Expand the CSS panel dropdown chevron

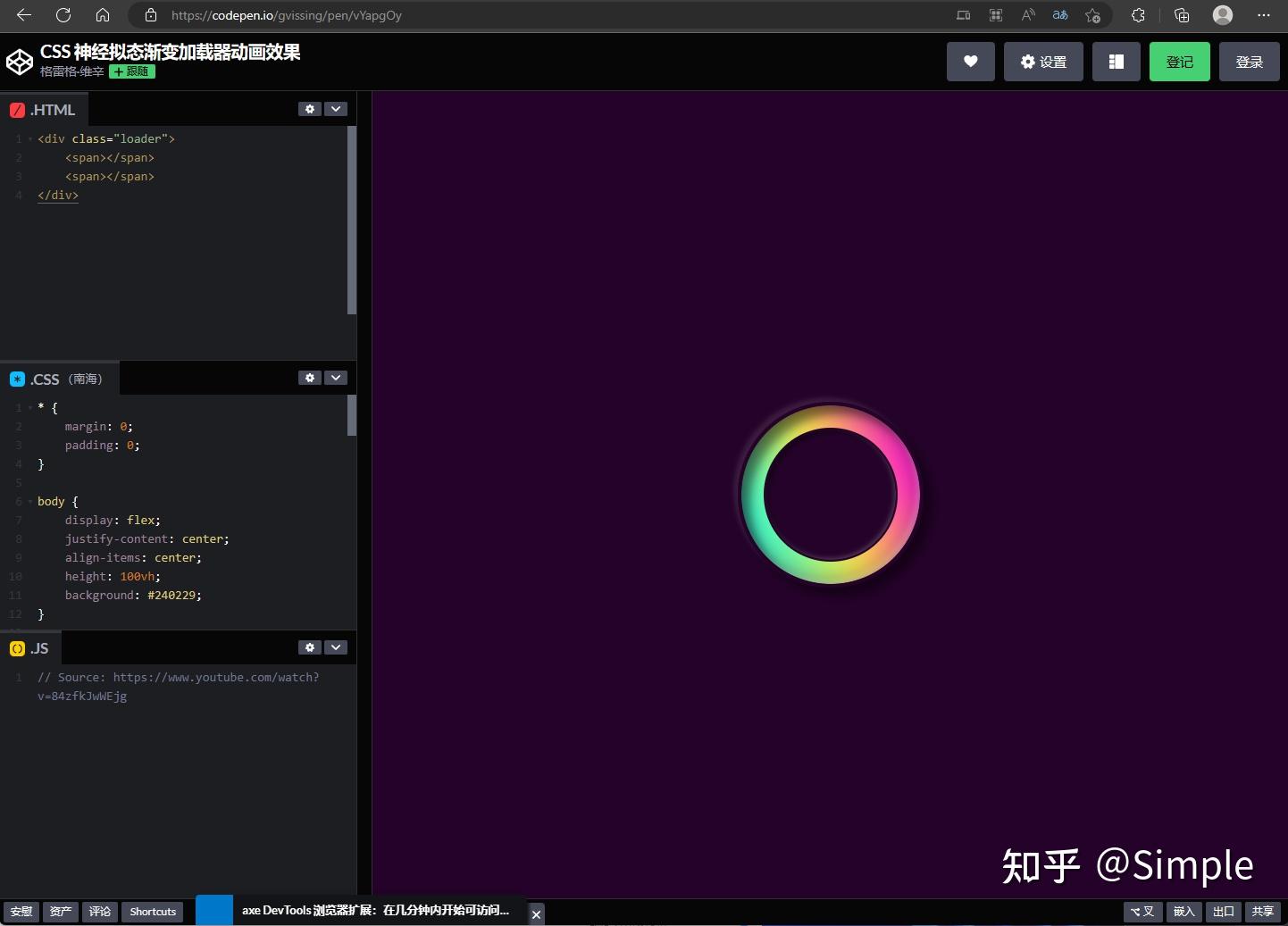coord(336,377)
